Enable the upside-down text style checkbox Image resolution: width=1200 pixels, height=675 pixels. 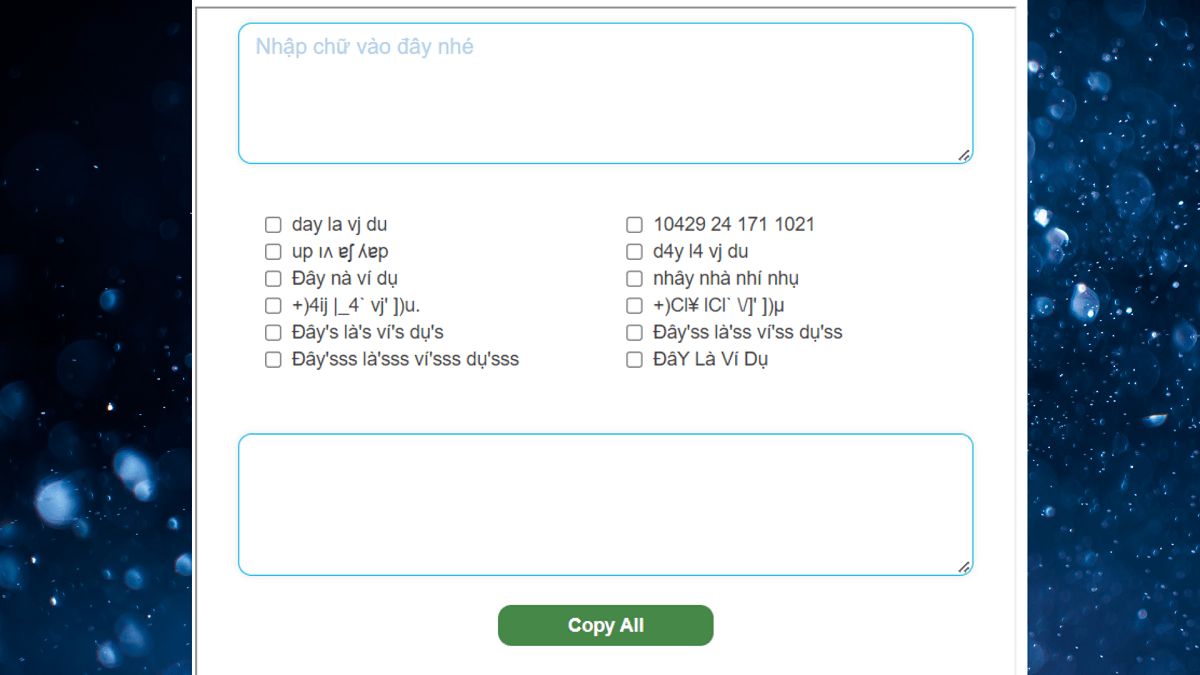pyautogui.click(x=273, y=252)
